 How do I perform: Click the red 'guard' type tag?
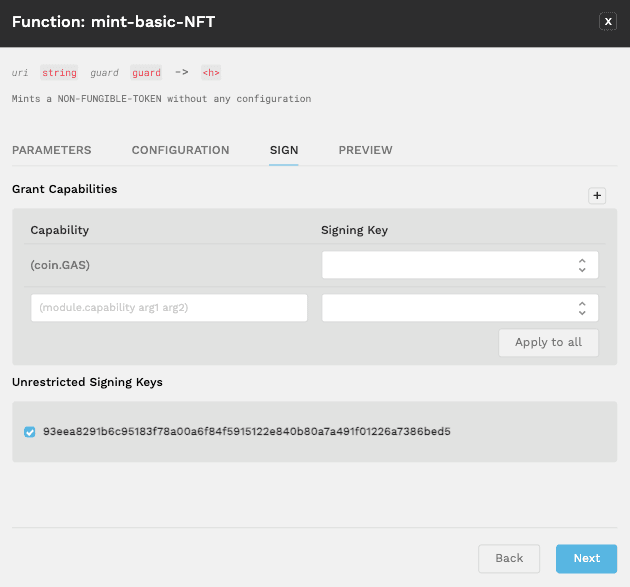[x=146, y=73]
